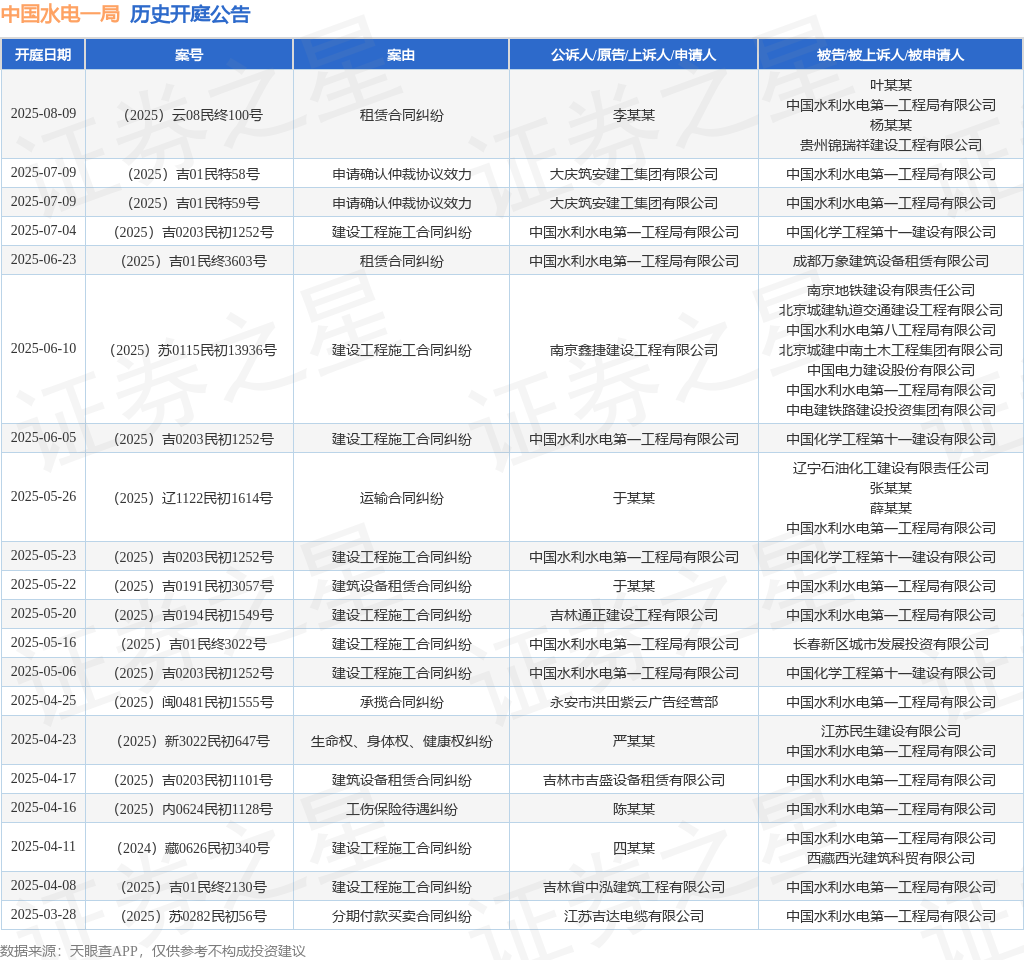
Task: Click case number (2025)苏0115民初13936号
Action: pyautogui.click(x=193, y=351)
